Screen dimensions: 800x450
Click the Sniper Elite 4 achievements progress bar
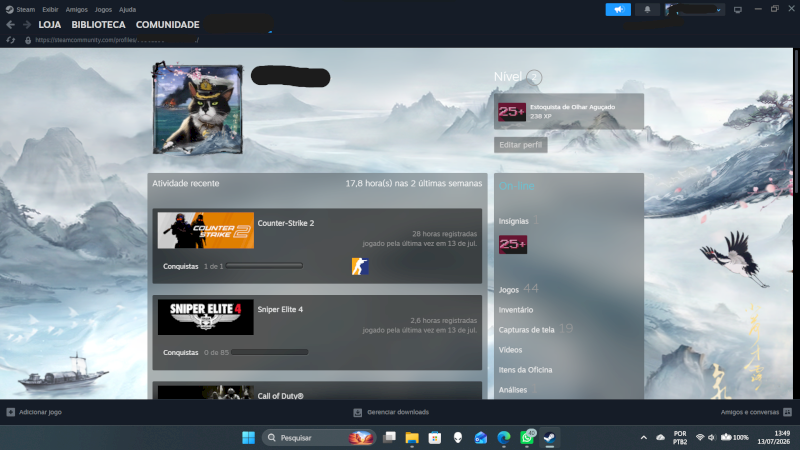[x=269, y=352]
